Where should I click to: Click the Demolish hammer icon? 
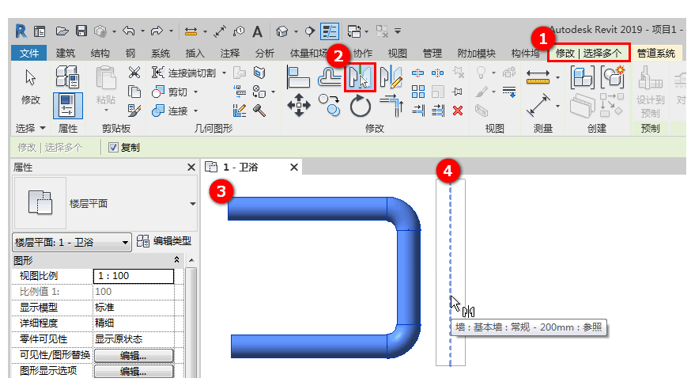coord(260,111)
